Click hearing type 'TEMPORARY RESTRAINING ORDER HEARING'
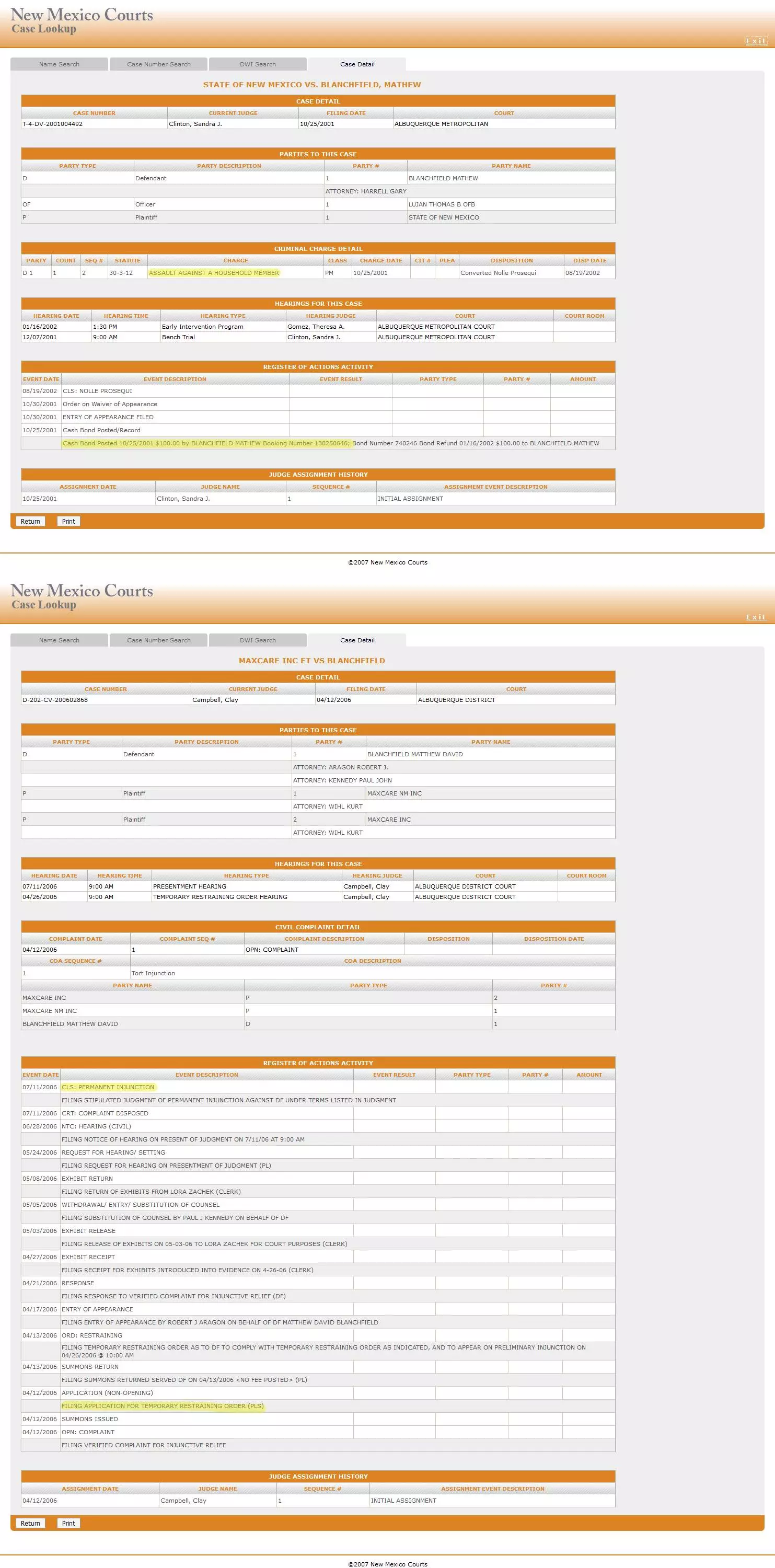The height and width of the screenshot is (1568, 775). pos(220,896)
